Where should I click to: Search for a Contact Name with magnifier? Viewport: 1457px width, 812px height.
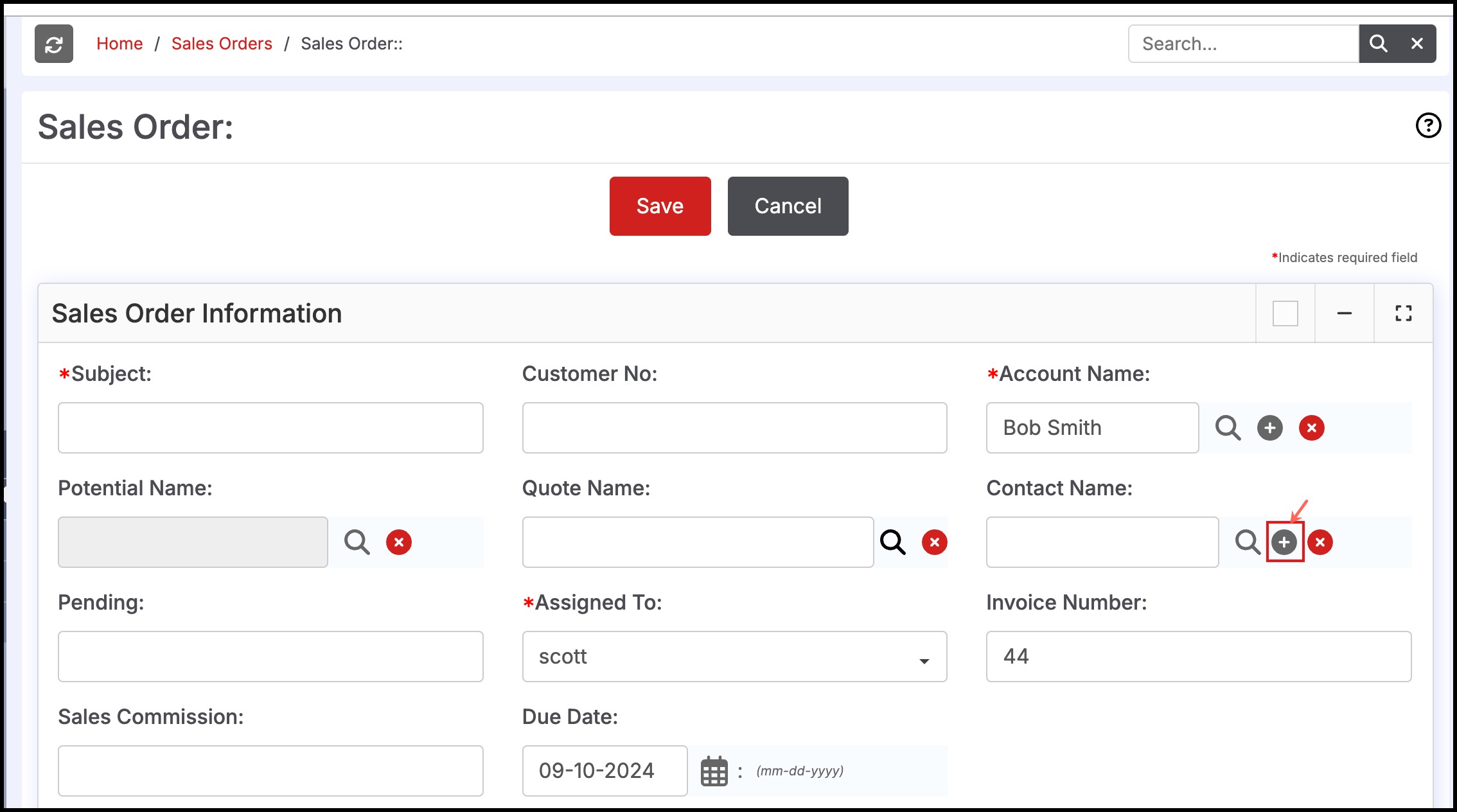tap(1248, 542)
